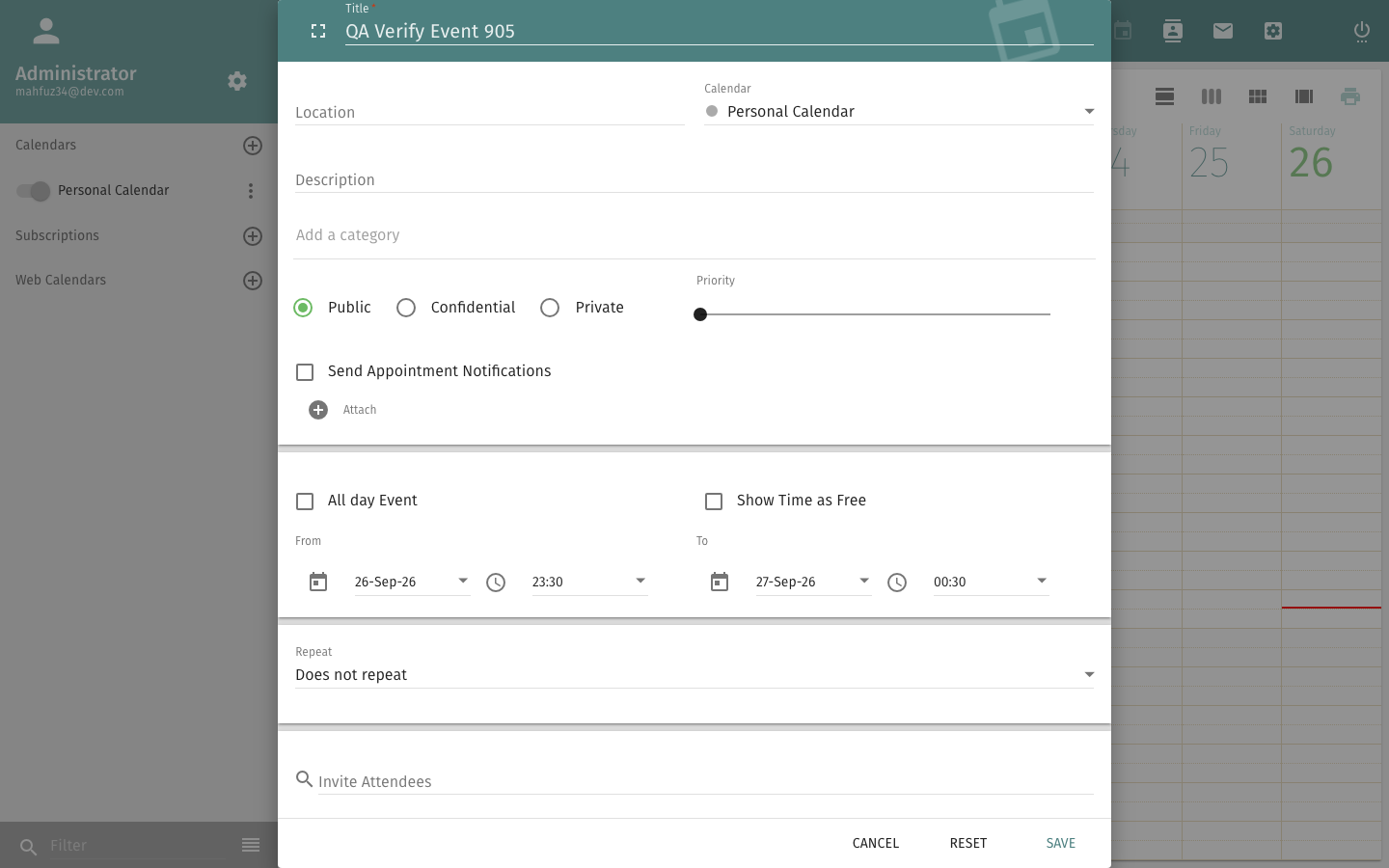Click the Invite Attendees field
Screen dimensions: 1389x868
coord(706,781)
